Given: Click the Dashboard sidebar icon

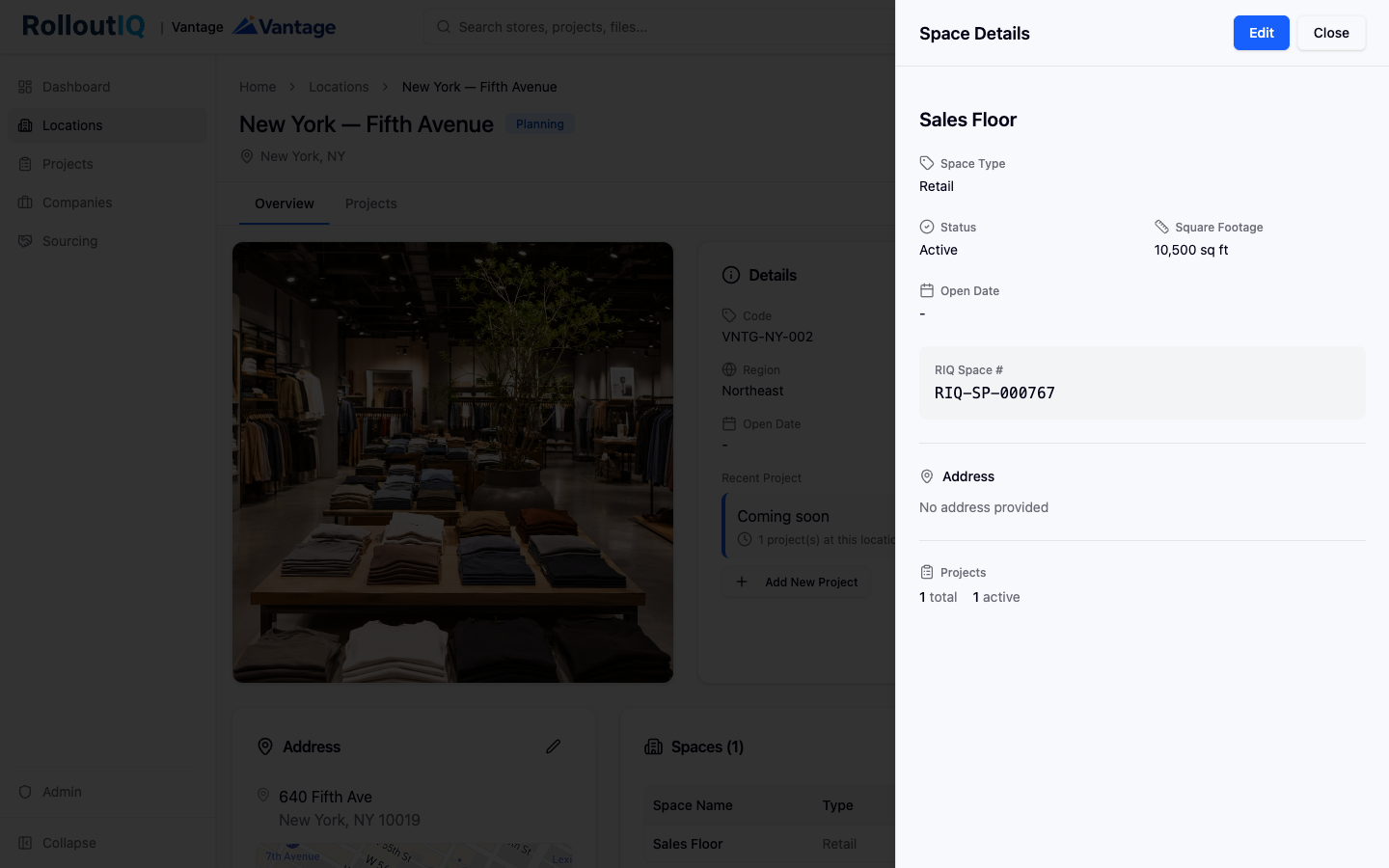Looking at the screenshot, I should click(25, 87).
